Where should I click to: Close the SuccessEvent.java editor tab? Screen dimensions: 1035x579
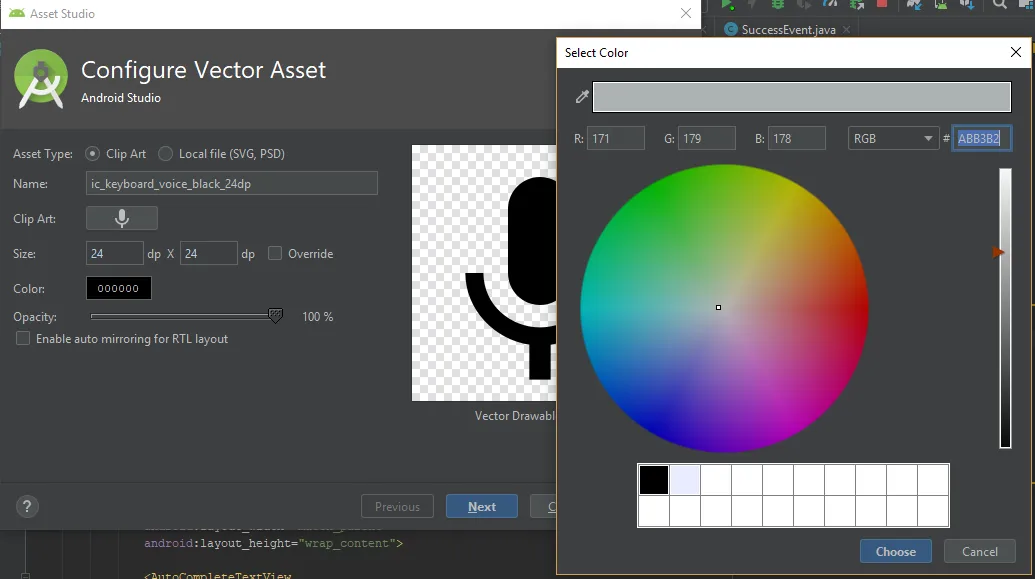[846, 30]
